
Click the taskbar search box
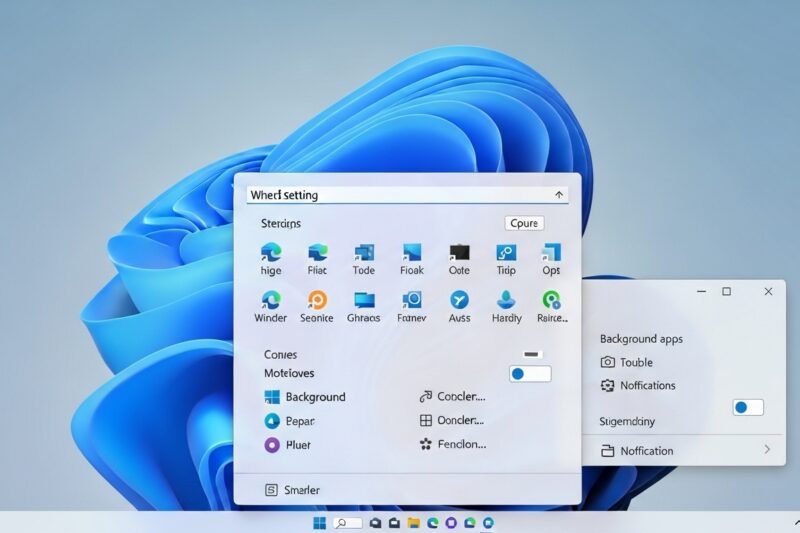tap(347, 523)
